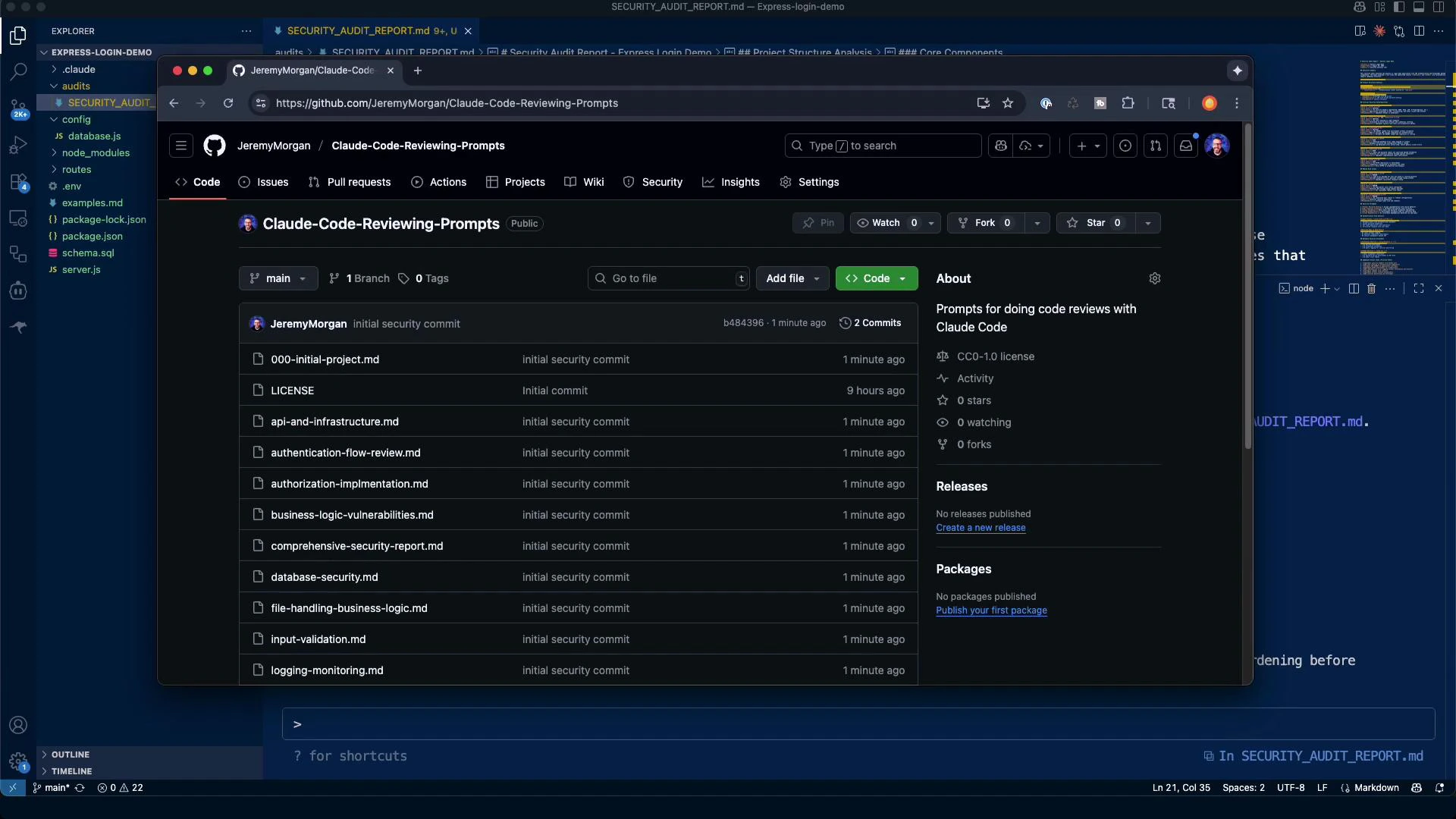The width and height of the screenshot is (1456, 819).
Task: Click trash icon in VS Code terminal panel
Action: point(1371,288)
